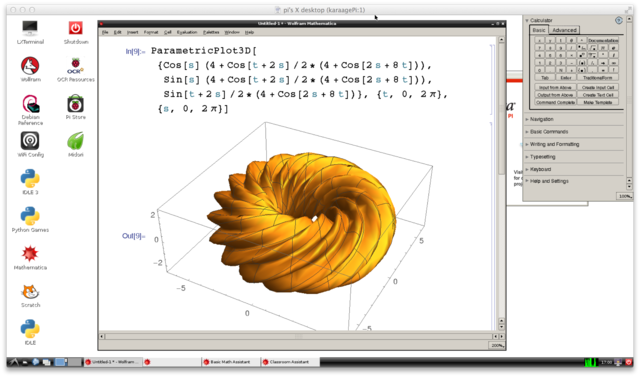Image resolution: width=640 pixels, height=377 pixels.
Task: Click the Shutdown desktop icon
Action: click(76, 32)
